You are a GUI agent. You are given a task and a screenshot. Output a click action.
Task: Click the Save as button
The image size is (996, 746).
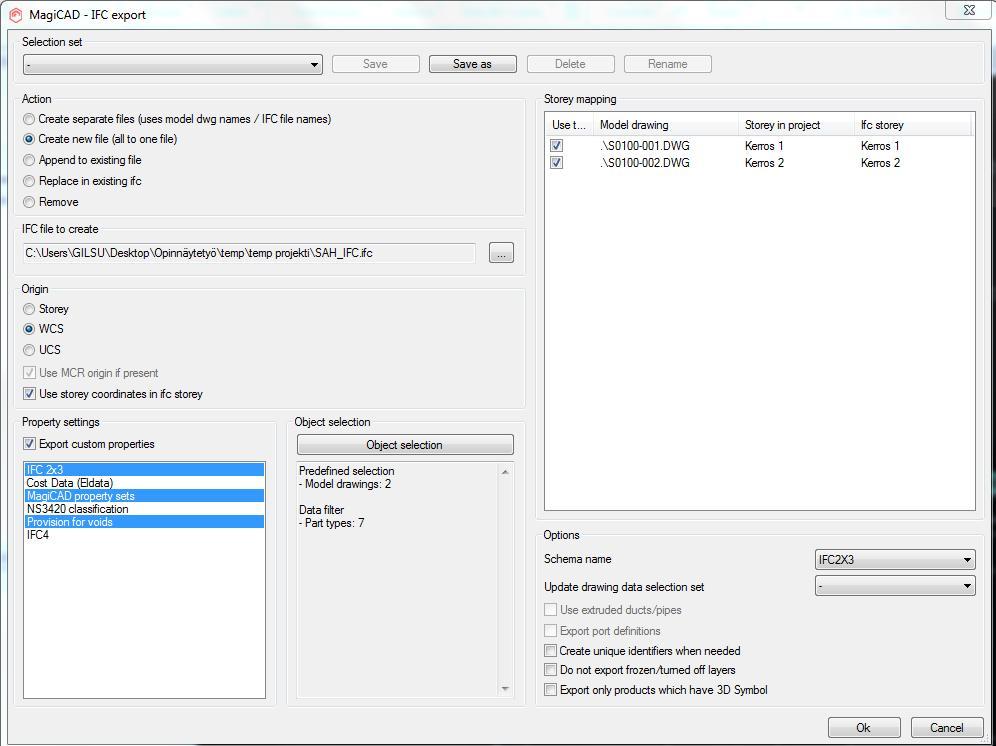473,64
